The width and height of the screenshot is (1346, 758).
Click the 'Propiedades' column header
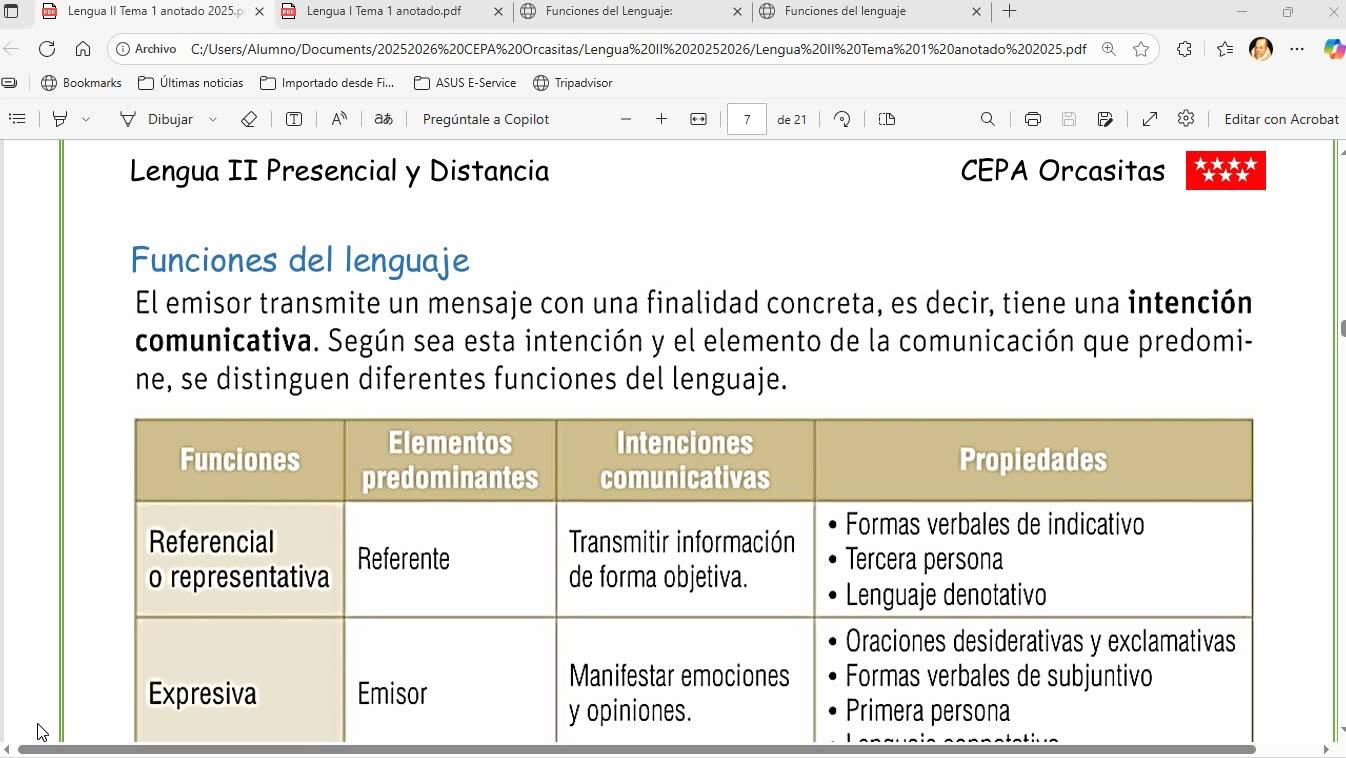point(1033,460)
